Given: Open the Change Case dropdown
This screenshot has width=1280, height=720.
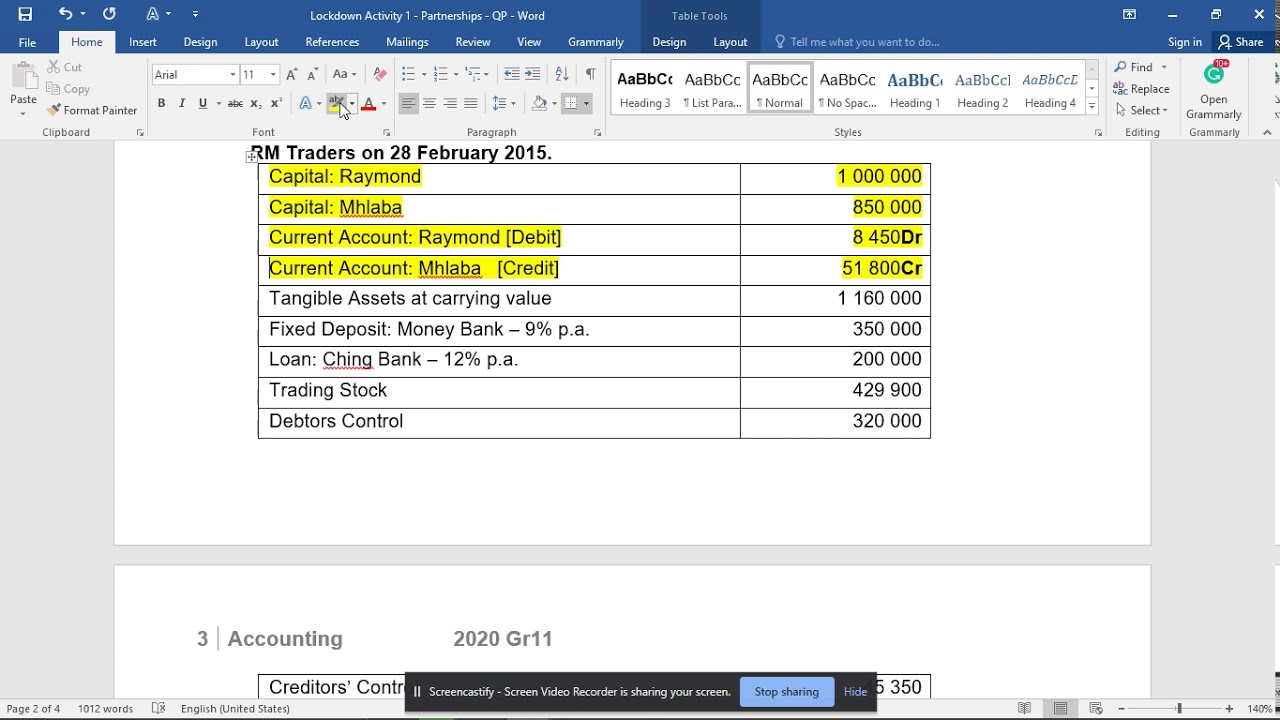Looking at the screenshot, I should [x=344, y=74].
